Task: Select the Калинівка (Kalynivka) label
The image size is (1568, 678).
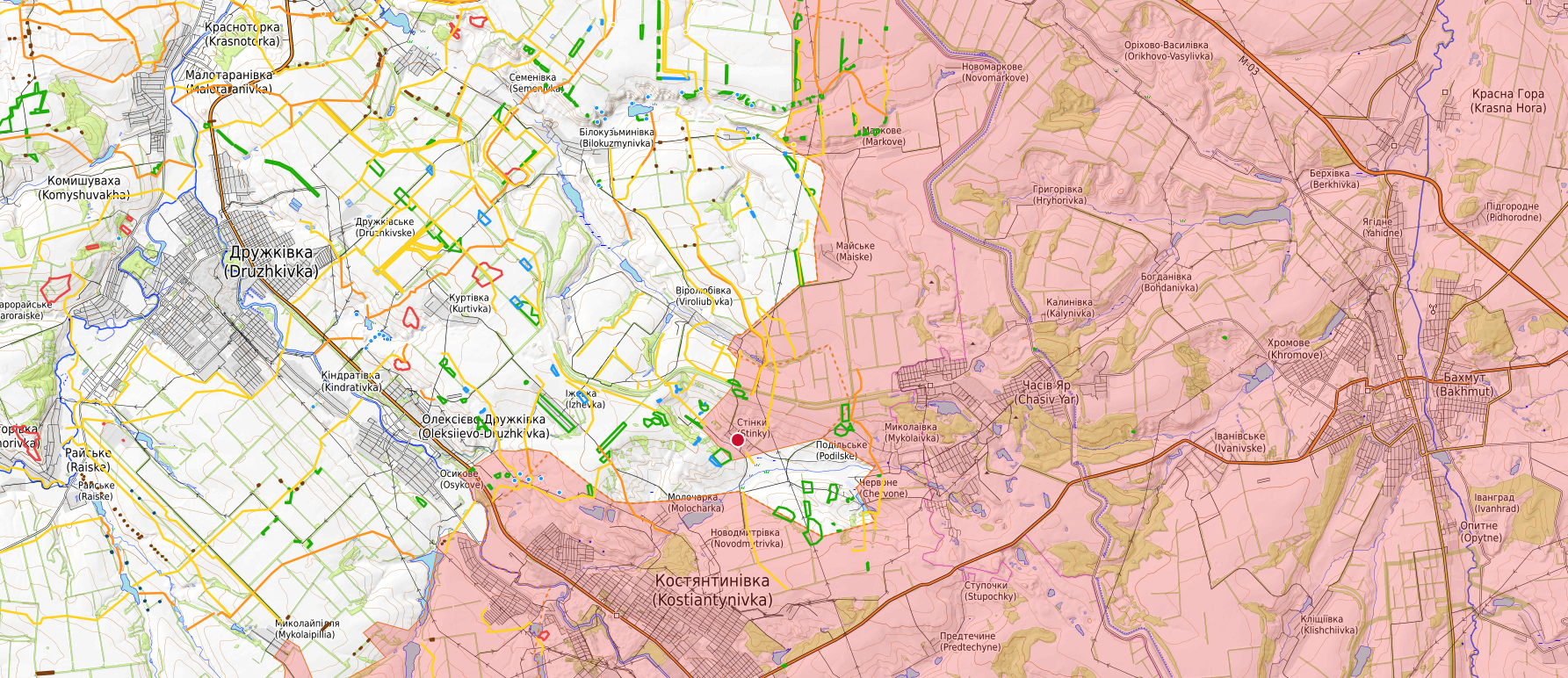Action: 1070,307
